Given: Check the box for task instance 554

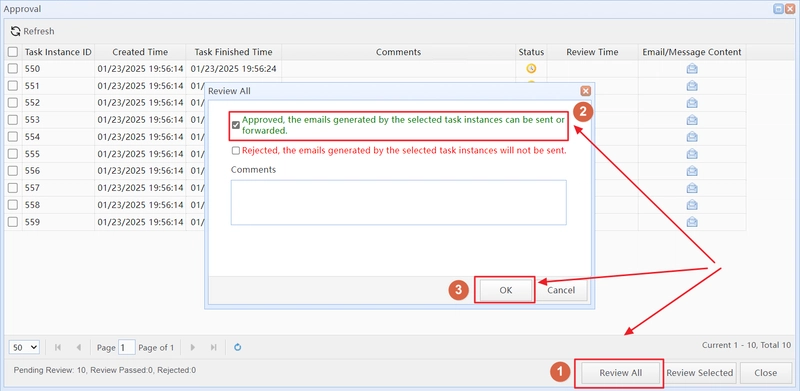Looking at the screenshot, I should coord(13,137).
